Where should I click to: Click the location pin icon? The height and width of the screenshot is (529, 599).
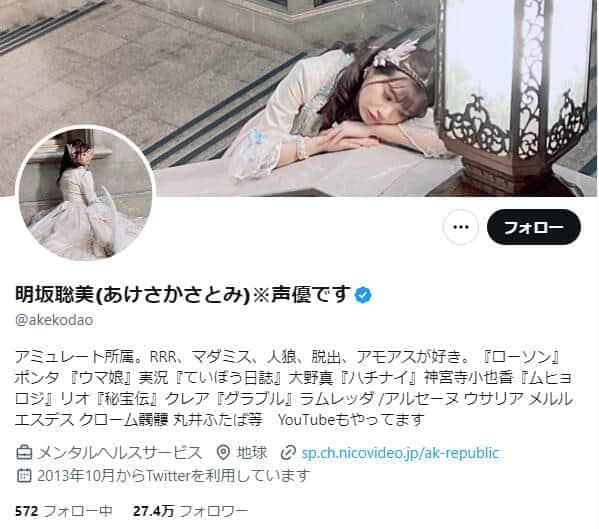(x=223, y=453)
